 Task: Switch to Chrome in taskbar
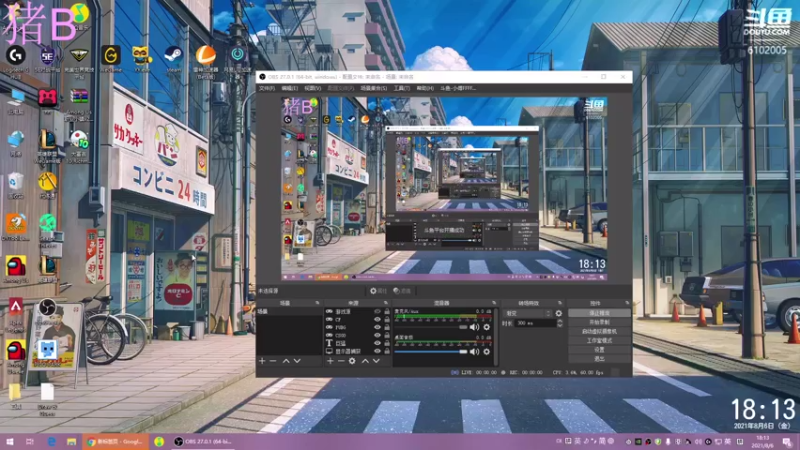click(x=115, y=441)
